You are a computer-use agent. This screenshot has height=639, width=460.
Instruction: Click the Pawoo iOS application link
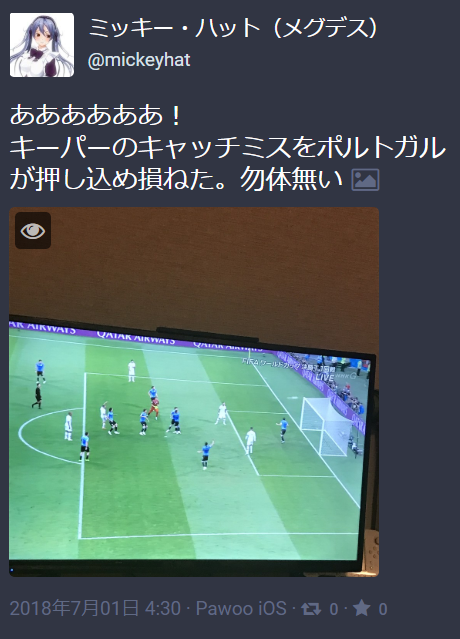(241, 608)
